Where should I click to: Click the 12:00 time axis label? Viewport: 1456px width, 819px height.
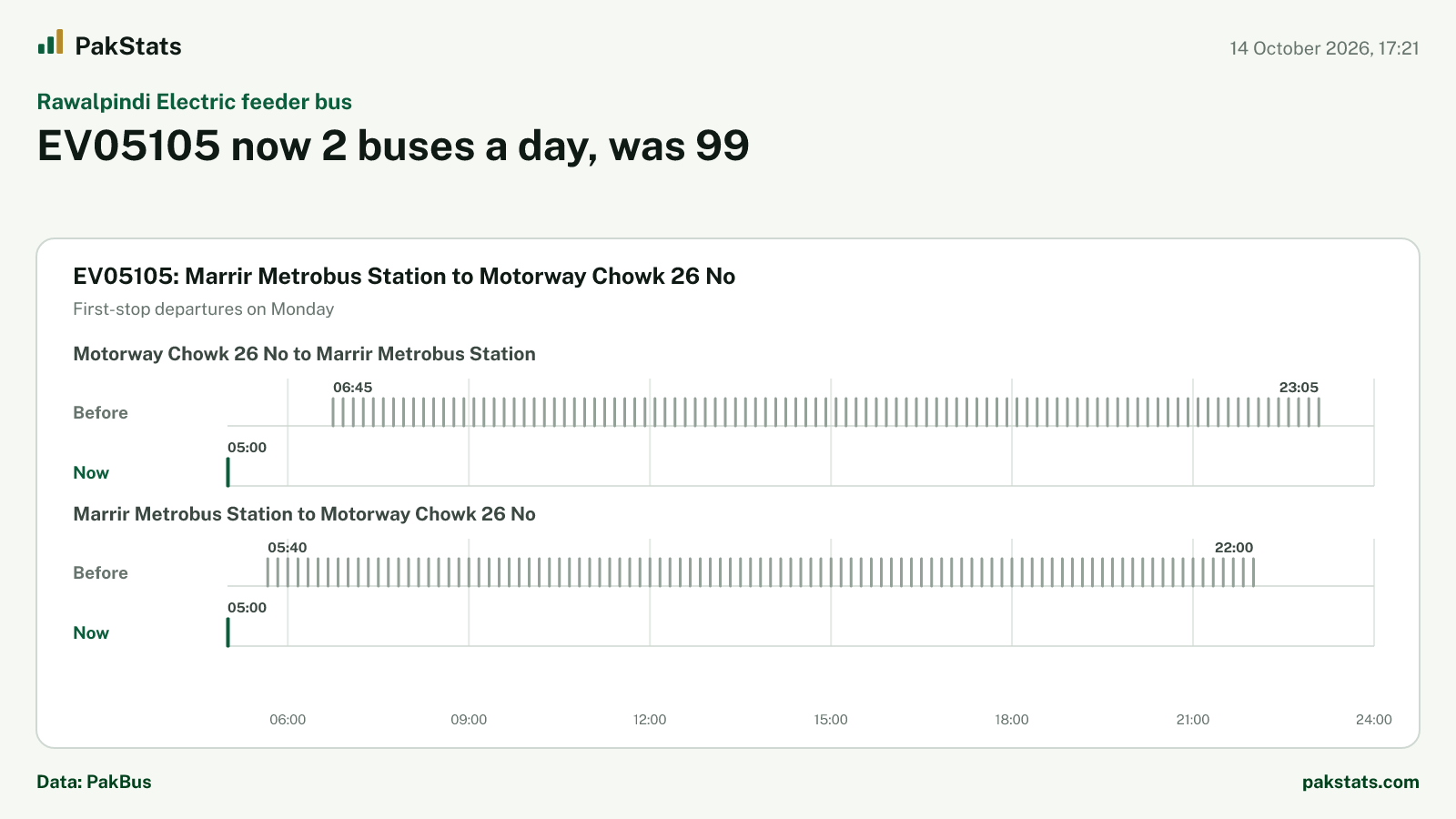coord(650,719)
